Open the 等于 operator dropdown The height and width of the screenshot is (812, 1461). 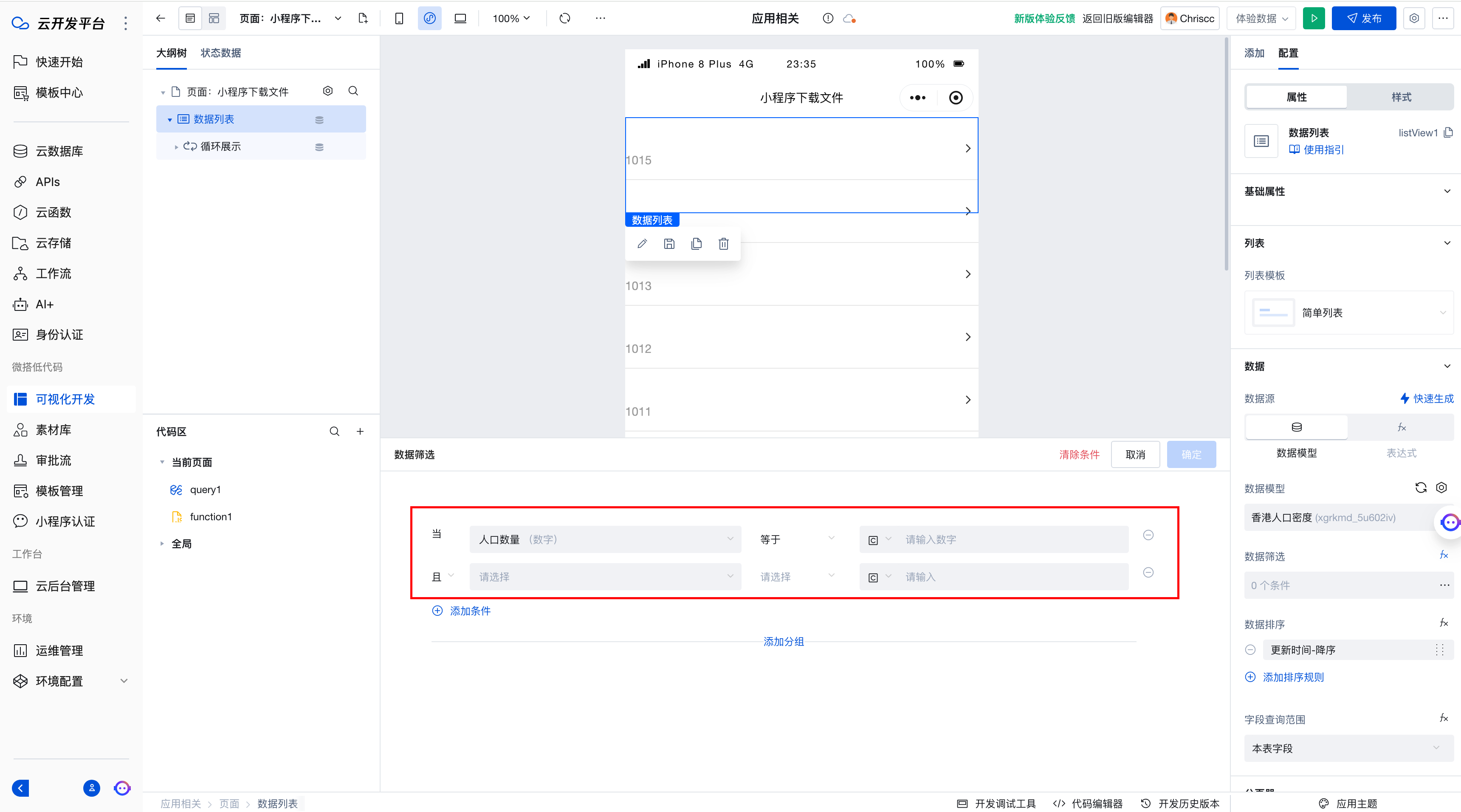coord(797,539)
